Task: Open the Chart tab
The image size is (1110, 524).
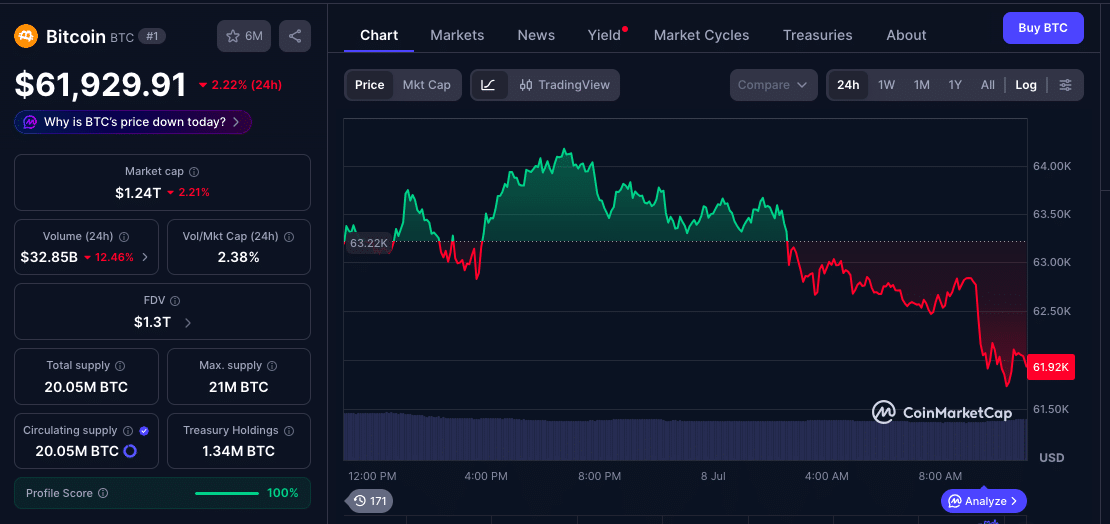Action: (x=379, y=35)
